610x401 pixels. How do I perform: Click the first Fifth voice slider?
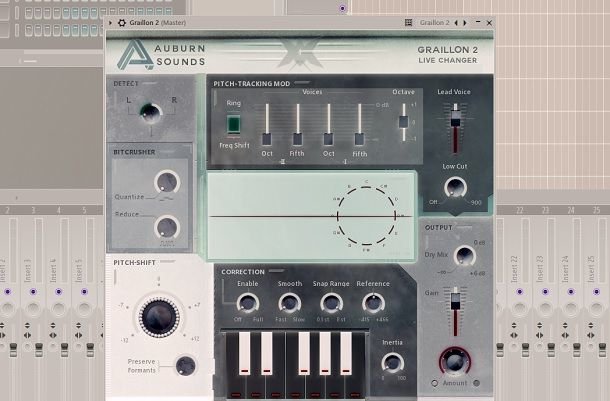pos(298,139)
